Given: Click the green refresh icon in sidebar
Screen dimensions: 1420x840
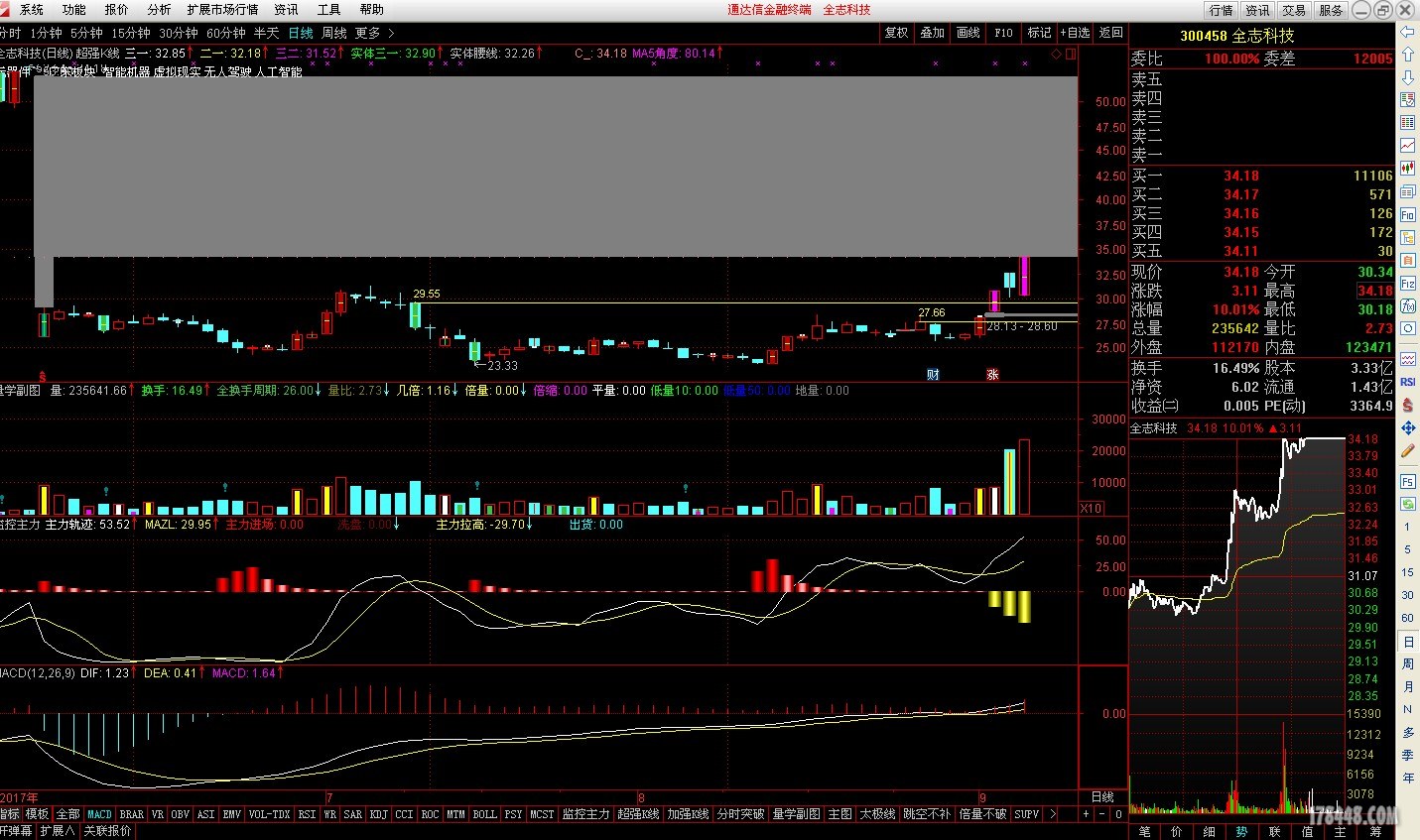Looking at the screenshot, I should [x=1407, y=504].
